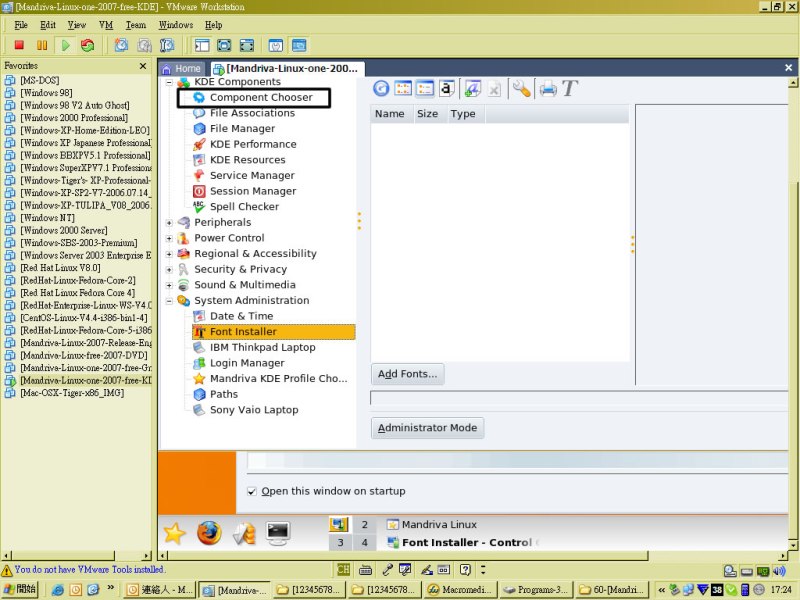The width and height of the screenshot is (800, 600).
Task: Open the Help menu
Action: 213,25
